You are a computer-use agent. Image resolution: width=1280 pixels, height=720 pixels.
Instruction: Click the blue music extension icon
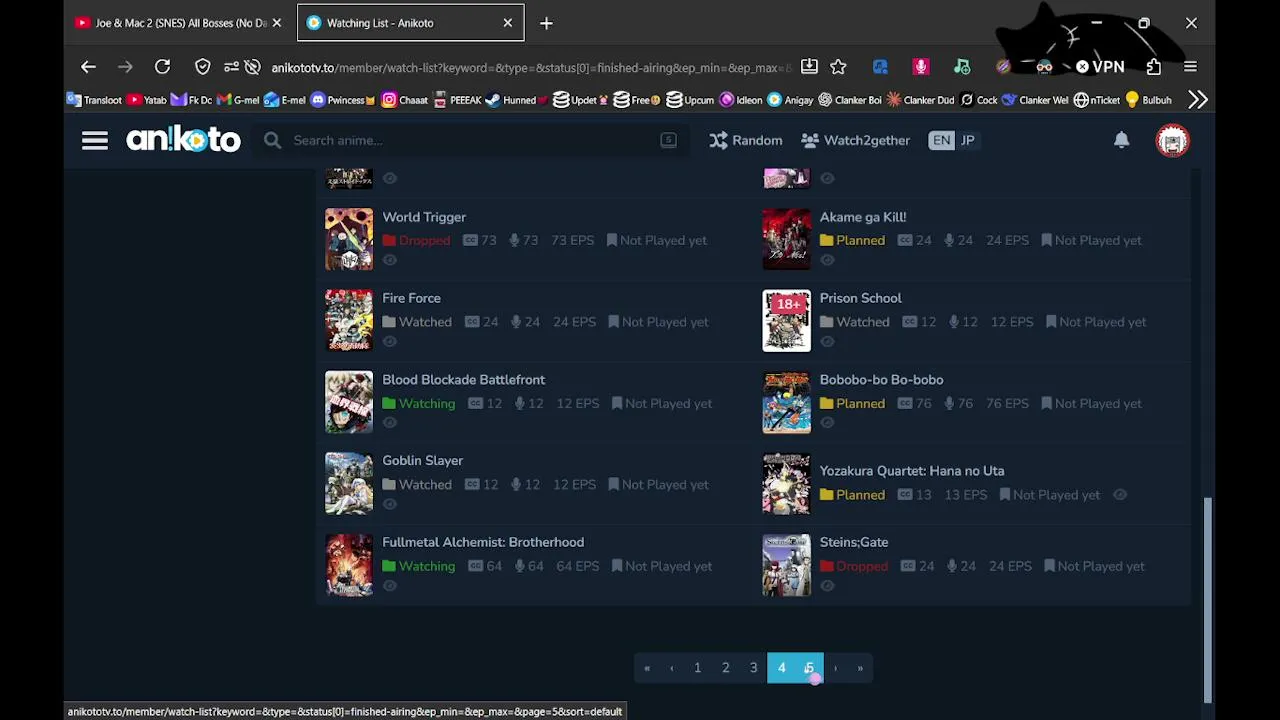880,67
